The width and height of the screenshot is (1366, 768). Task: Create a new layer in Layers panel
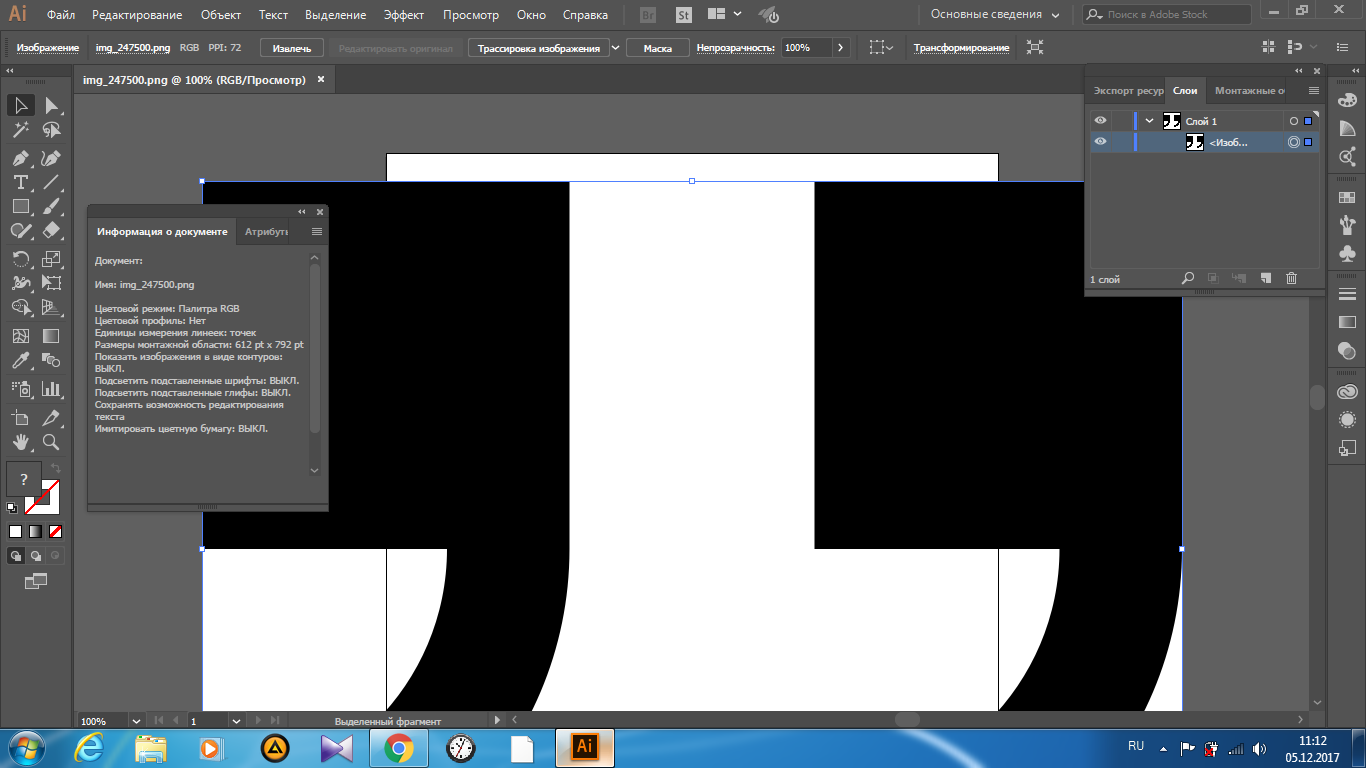[1265, 279]
